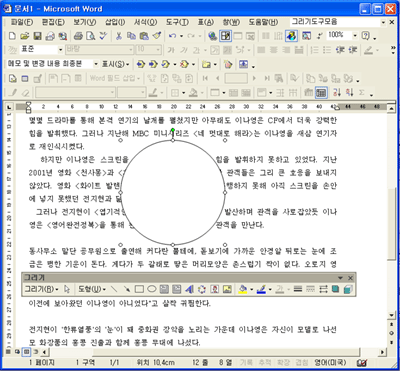The image size is (400, 371).
Task: Apply shadow style to shape
Action: [x=335, y=289]
